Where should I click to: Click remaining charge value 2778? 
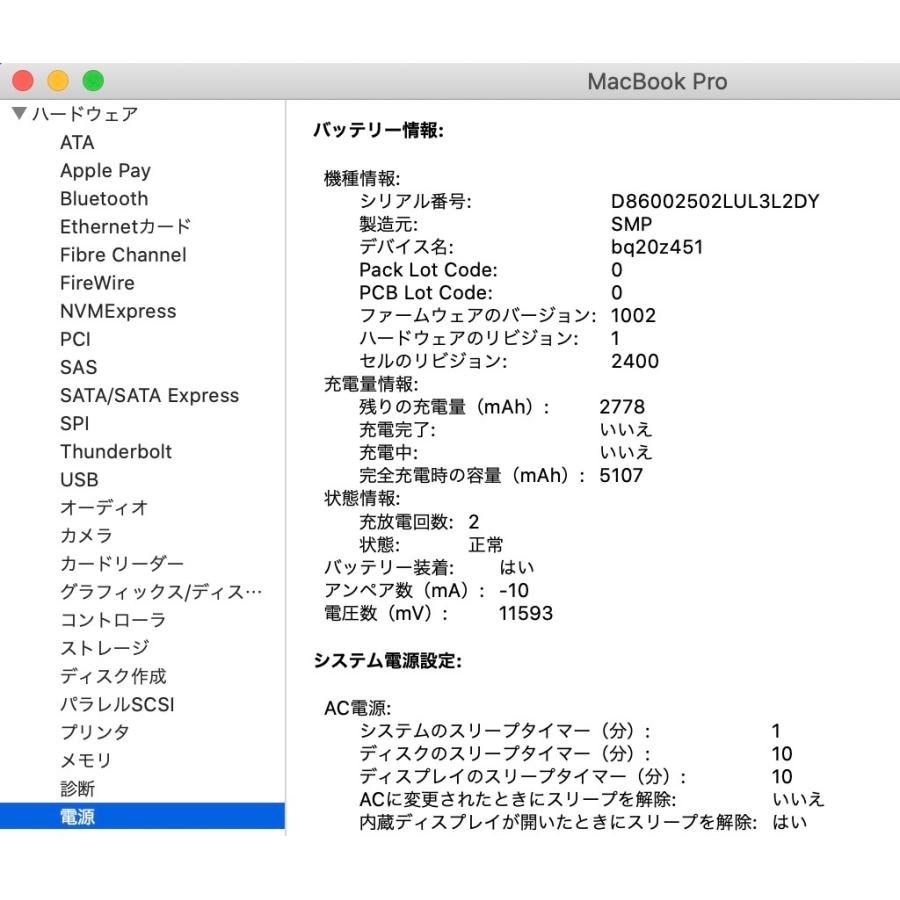click(x=622, y=407)
